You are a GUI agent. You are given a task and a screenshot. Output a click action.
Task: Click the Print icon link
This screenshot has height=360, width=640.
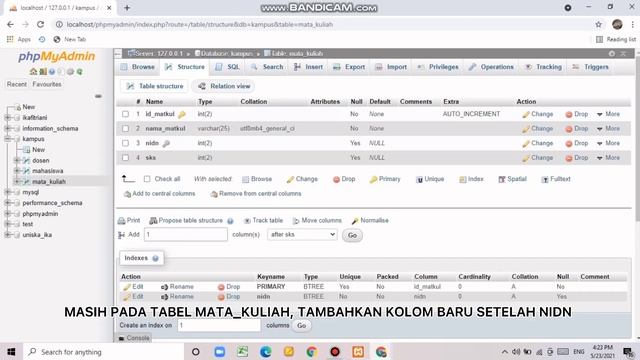click(x=121, y=221)
